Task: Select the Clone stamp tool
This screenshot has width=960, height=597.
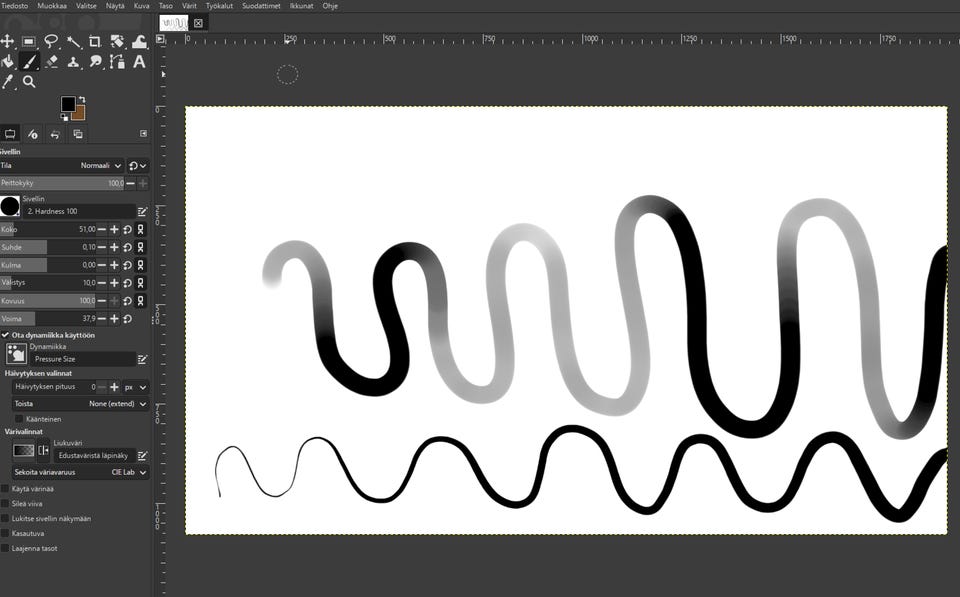Action: 74,62
